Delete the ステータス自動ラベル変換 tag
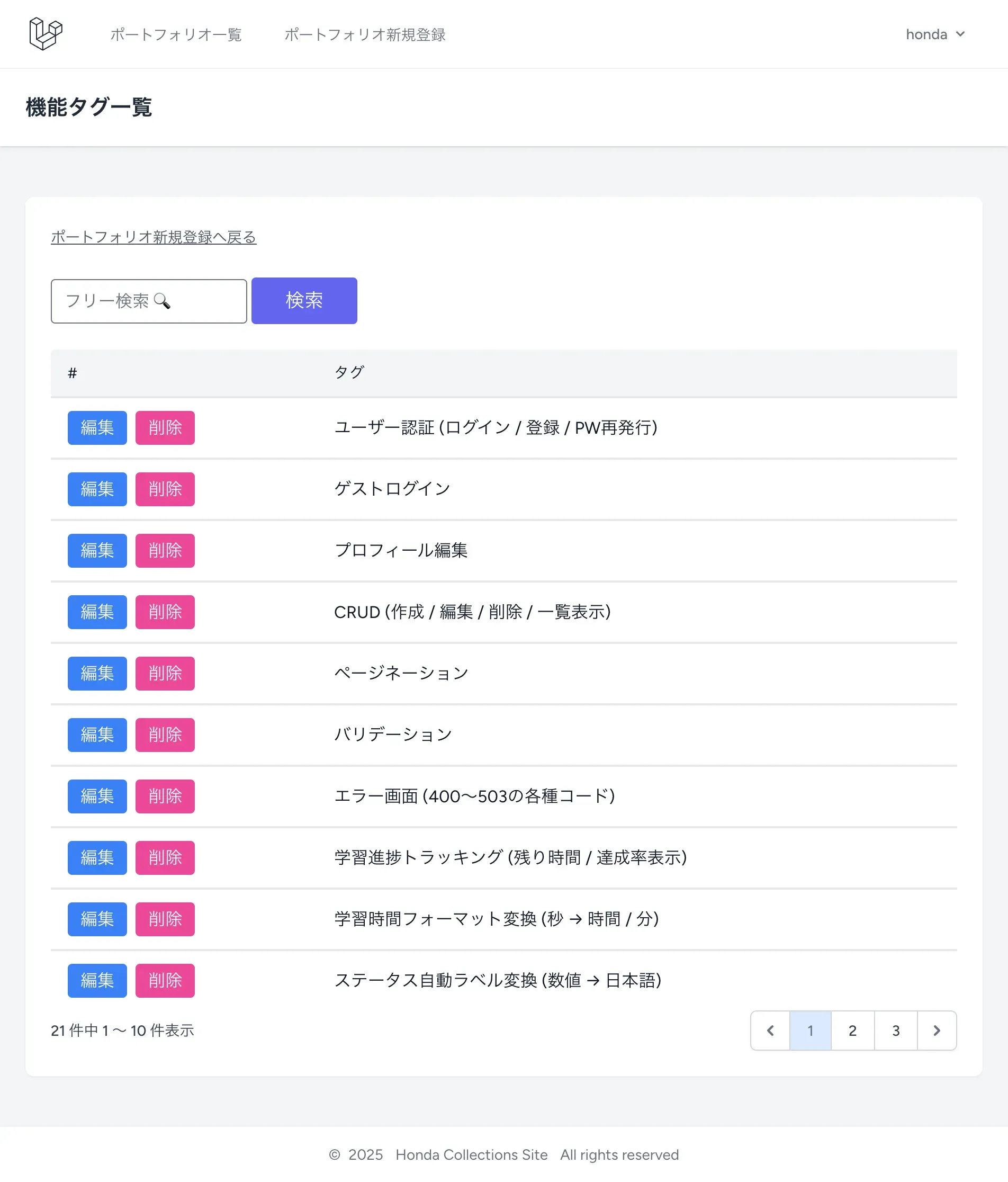 [x=165, y=981]
